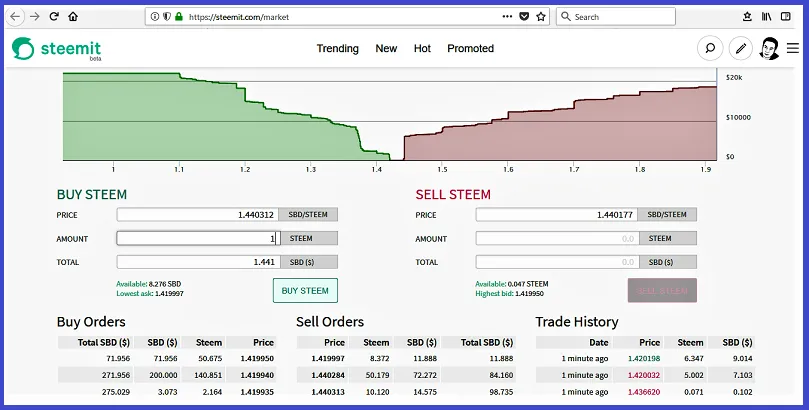Open the browser Library icon
The width and height of the screenshot is (809, 410).
(x=766, y=17)
